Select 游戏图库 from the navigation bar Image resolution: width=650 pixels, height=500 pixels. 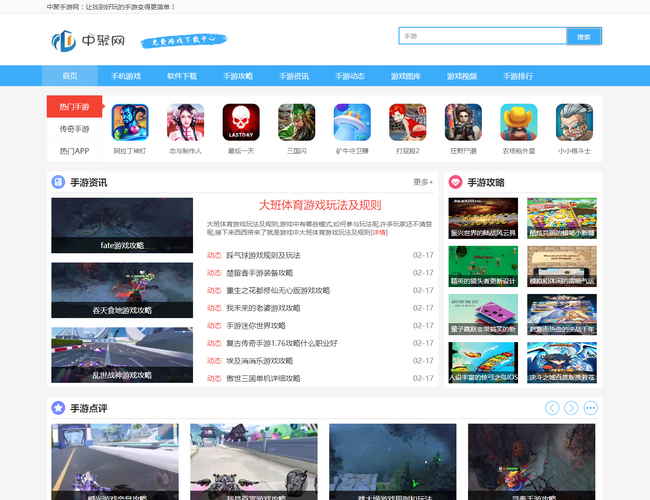[406, 76]
